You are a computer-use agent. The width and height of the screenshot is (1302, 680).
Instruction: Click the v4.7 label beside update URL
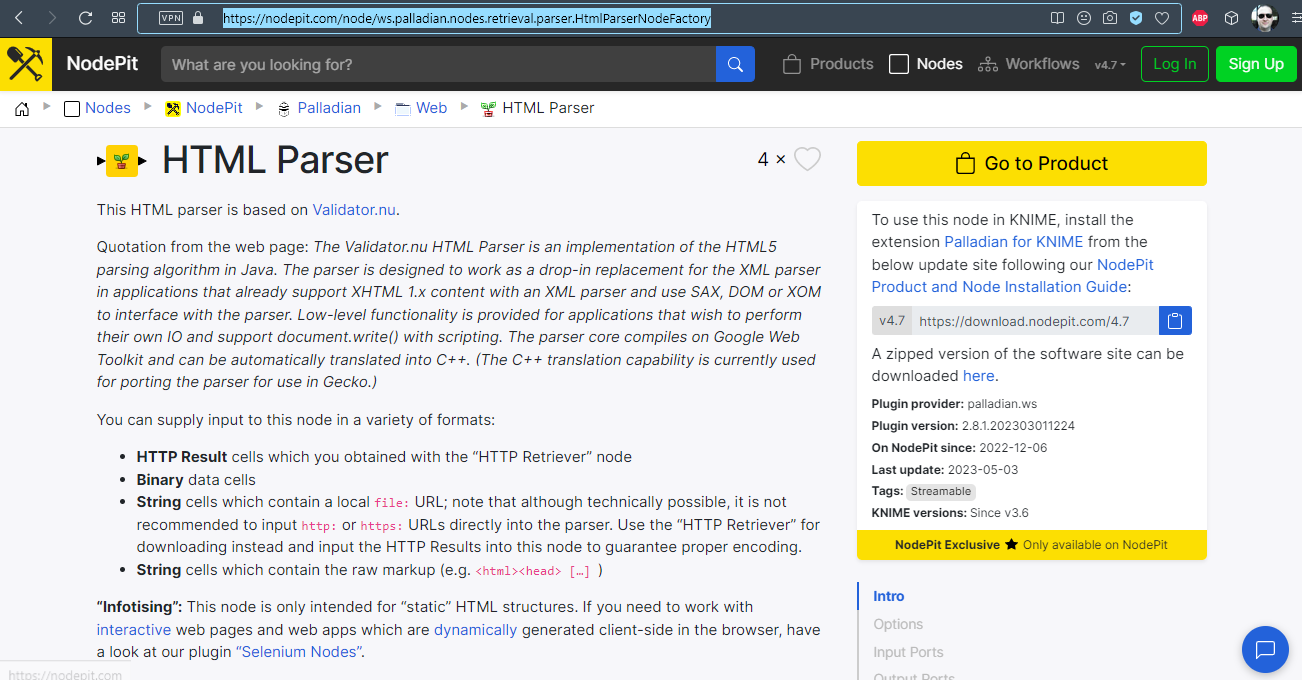pos(892,321)
